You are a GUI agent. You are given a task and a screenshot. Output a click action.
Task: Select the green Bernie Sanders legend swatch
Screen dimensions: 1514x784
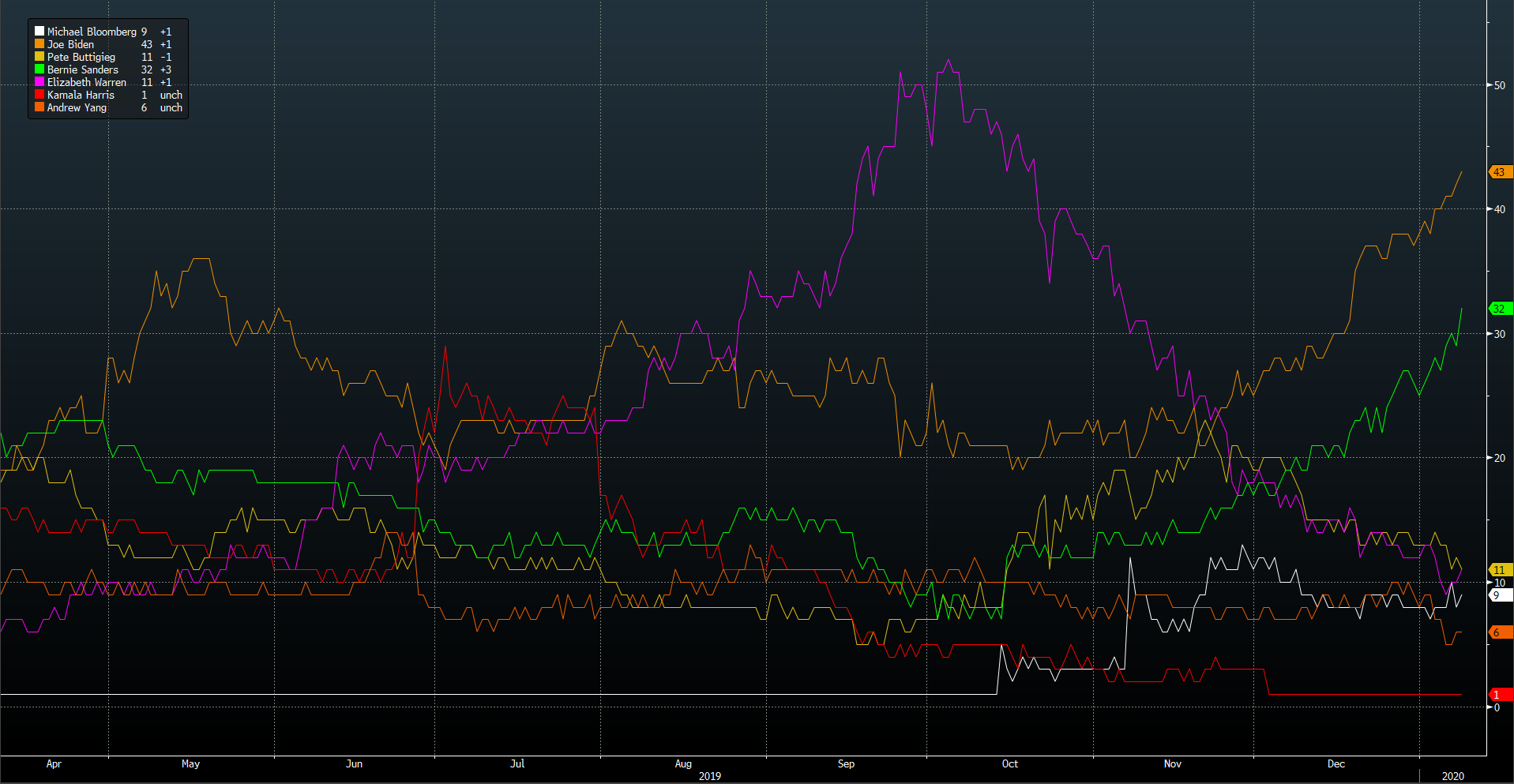click(x=39, y=69)
